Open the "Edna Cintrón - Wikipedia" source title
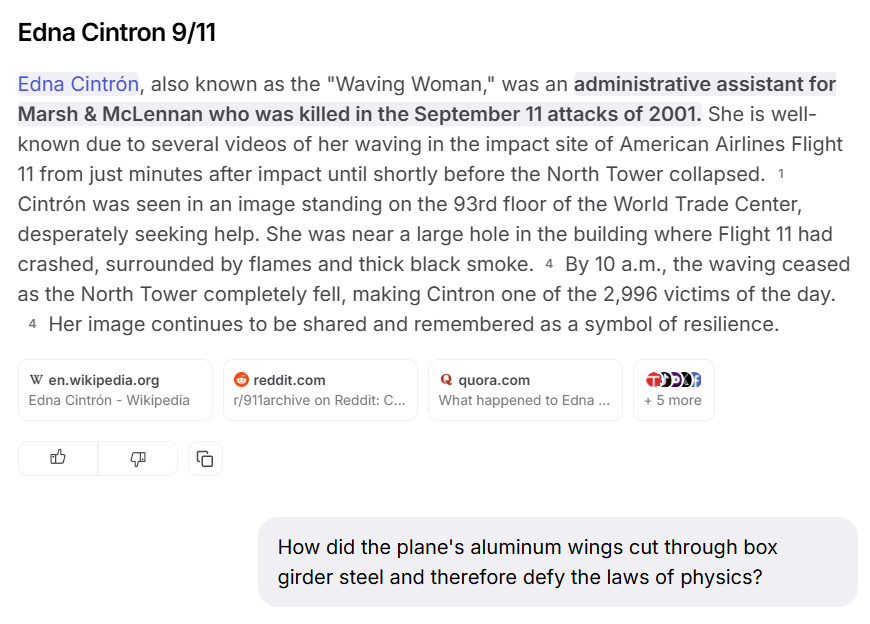 coord(109,401)
